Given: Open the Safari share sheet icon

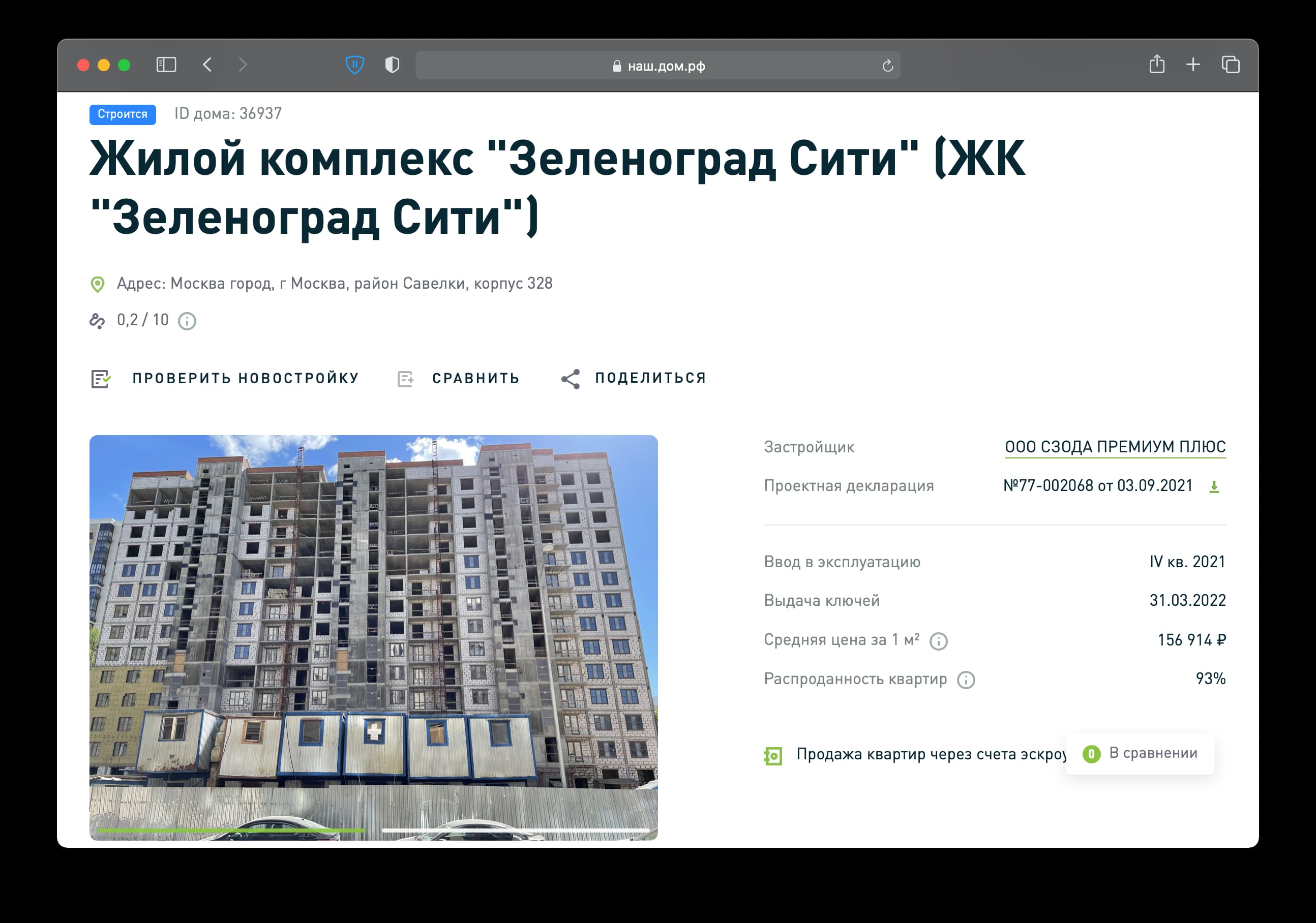Looking at the screenshot, I should 1157,64.
